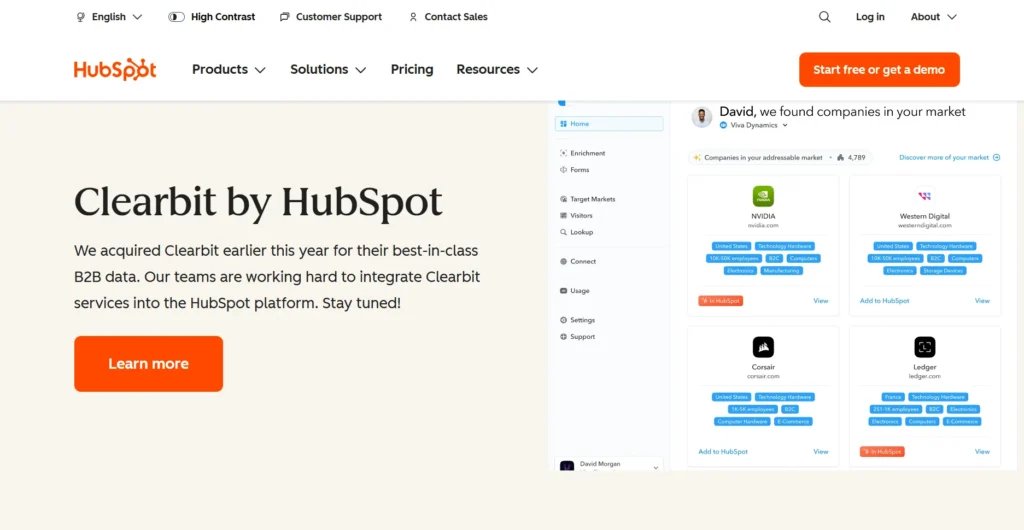
Task: Toggle the High Contrast switch
Action: pyautogui.click(x=176, y=17)
